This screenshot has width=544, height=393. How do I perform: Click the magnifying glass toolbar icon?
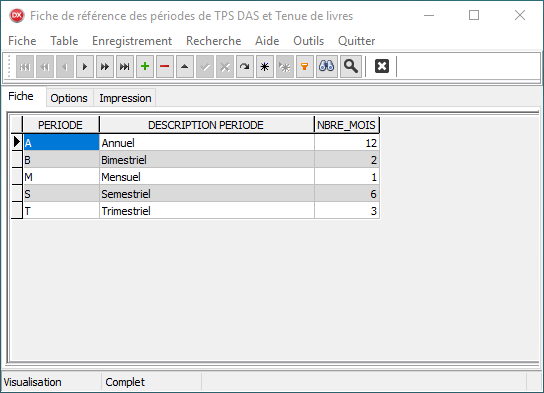click(x=350, y=66)
